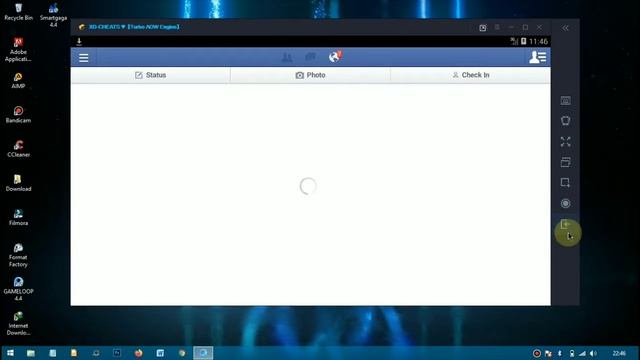Open Firefox from the taskbar

[138, 353]
